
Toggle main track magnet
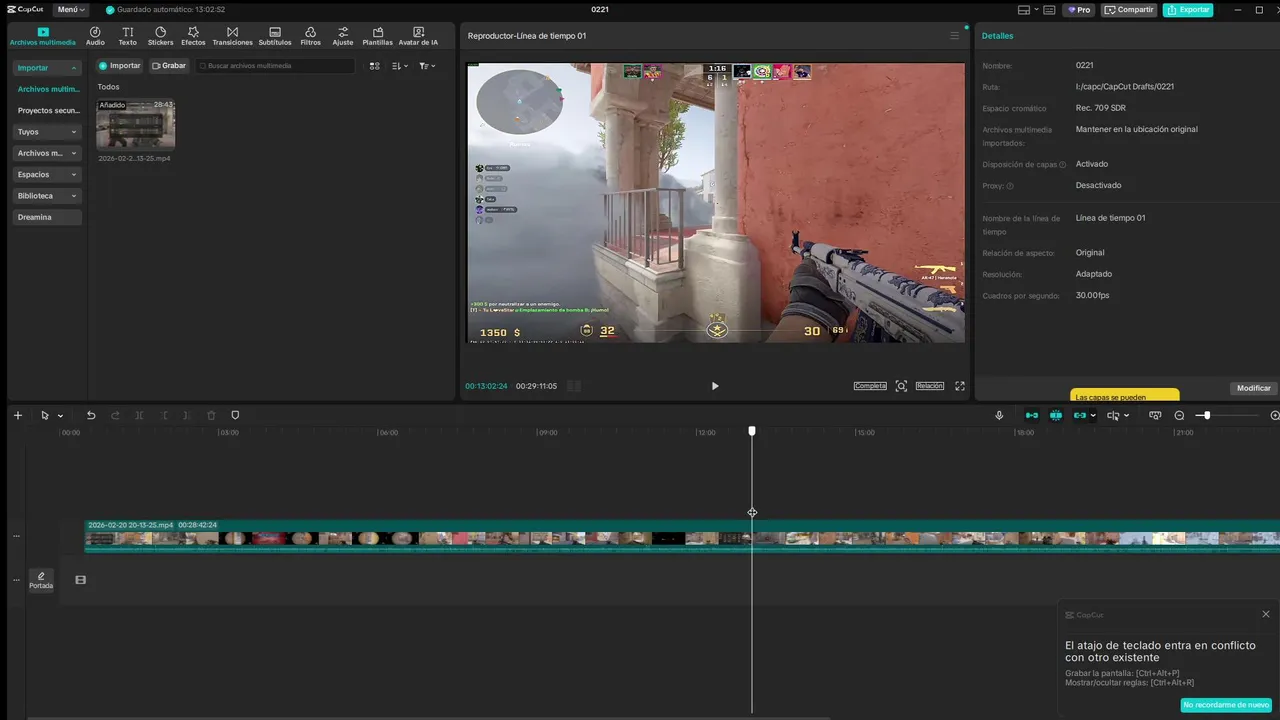pos(1032,415)
